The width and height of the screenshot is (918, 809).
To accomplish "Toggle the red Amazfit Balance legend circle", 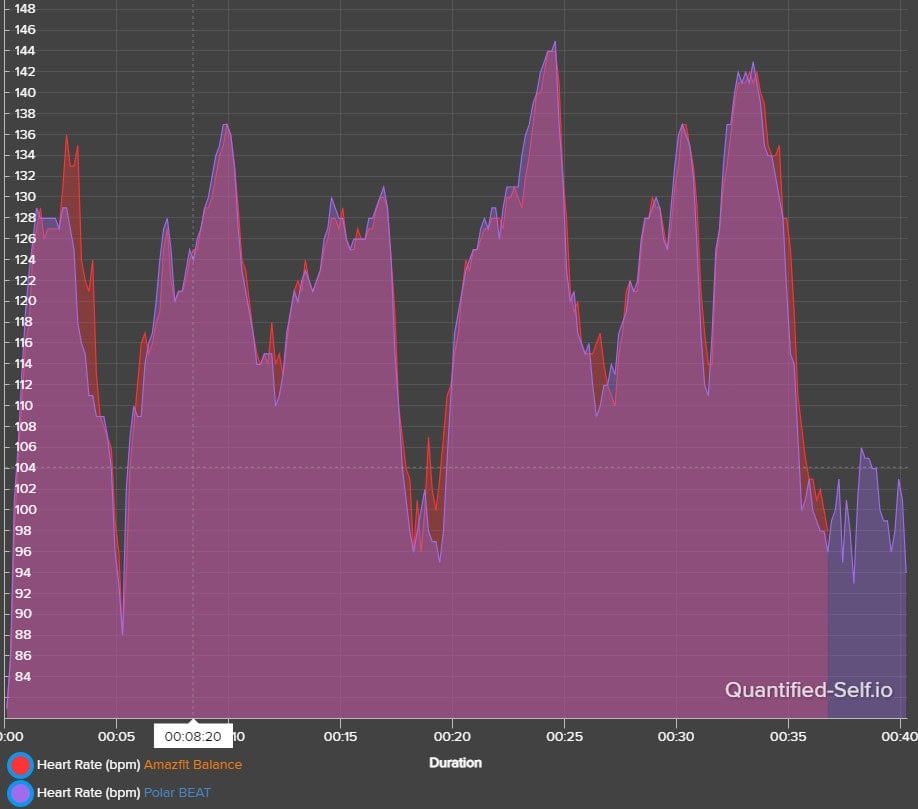I will coord(20,765).
